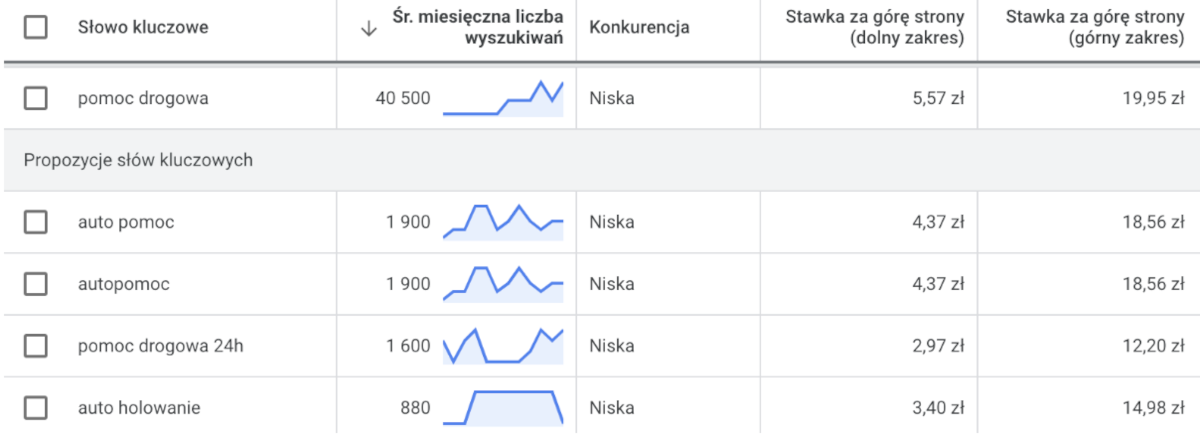Open trend sparkline for 'pomoc drogowa'

[503, 98]
